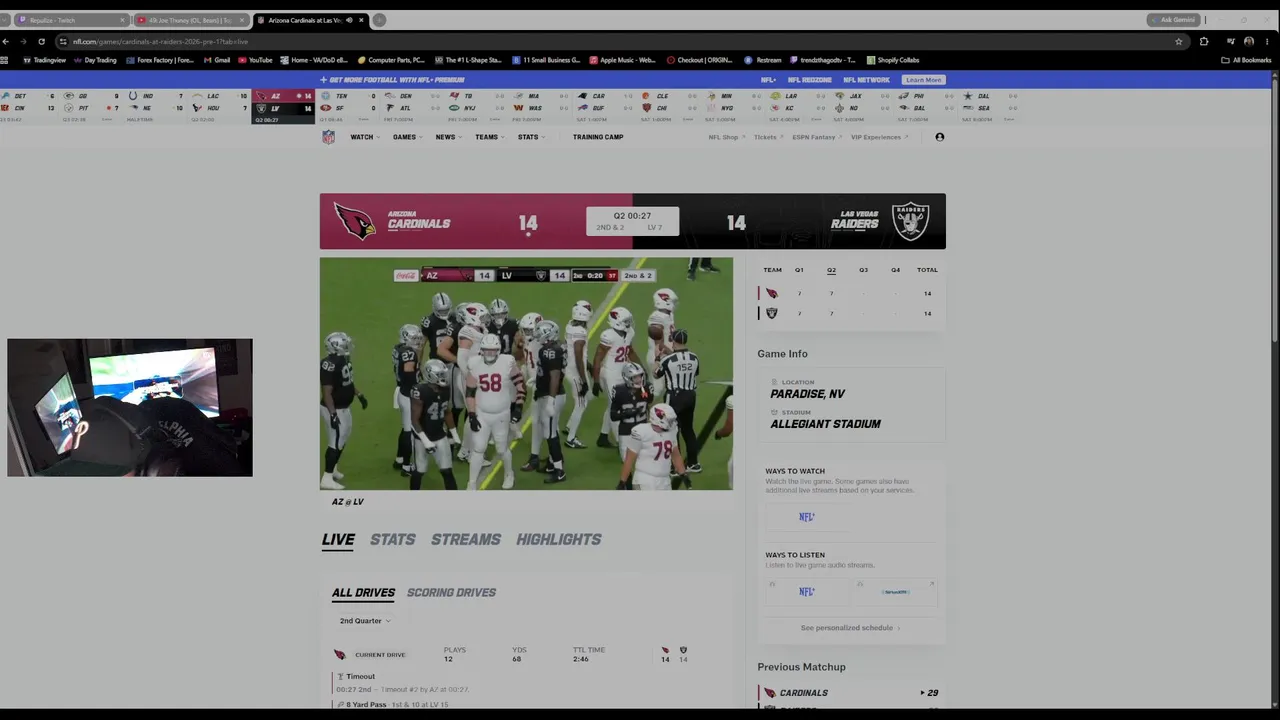Open the site info icon in address bar

tap(63, 41)
